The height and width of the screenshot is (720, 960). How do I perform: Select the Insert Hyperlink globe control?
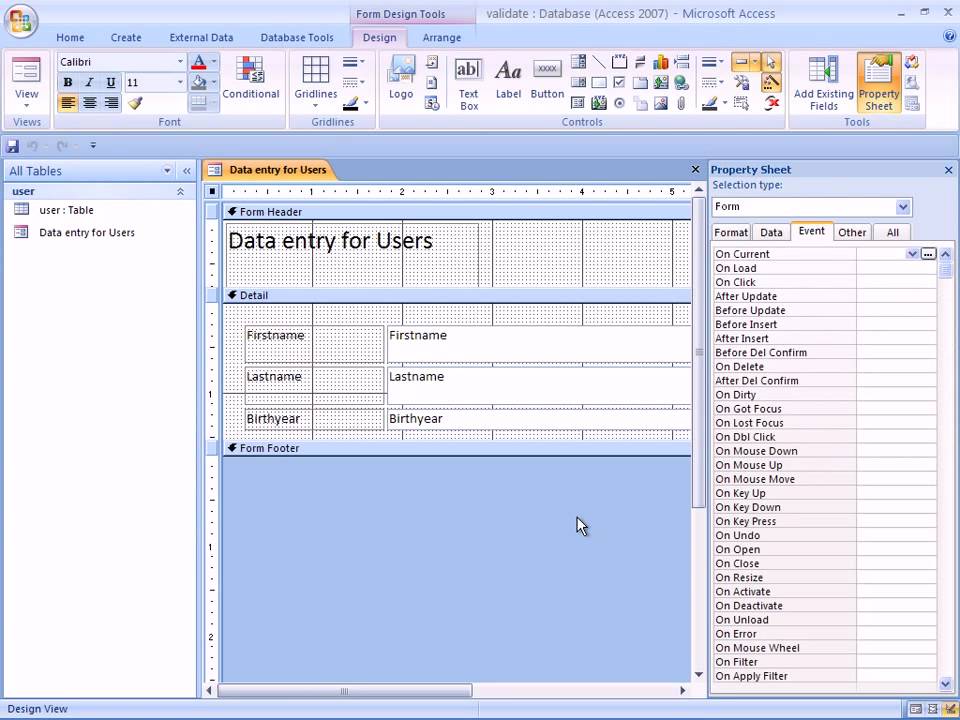[x=681, y=83]
